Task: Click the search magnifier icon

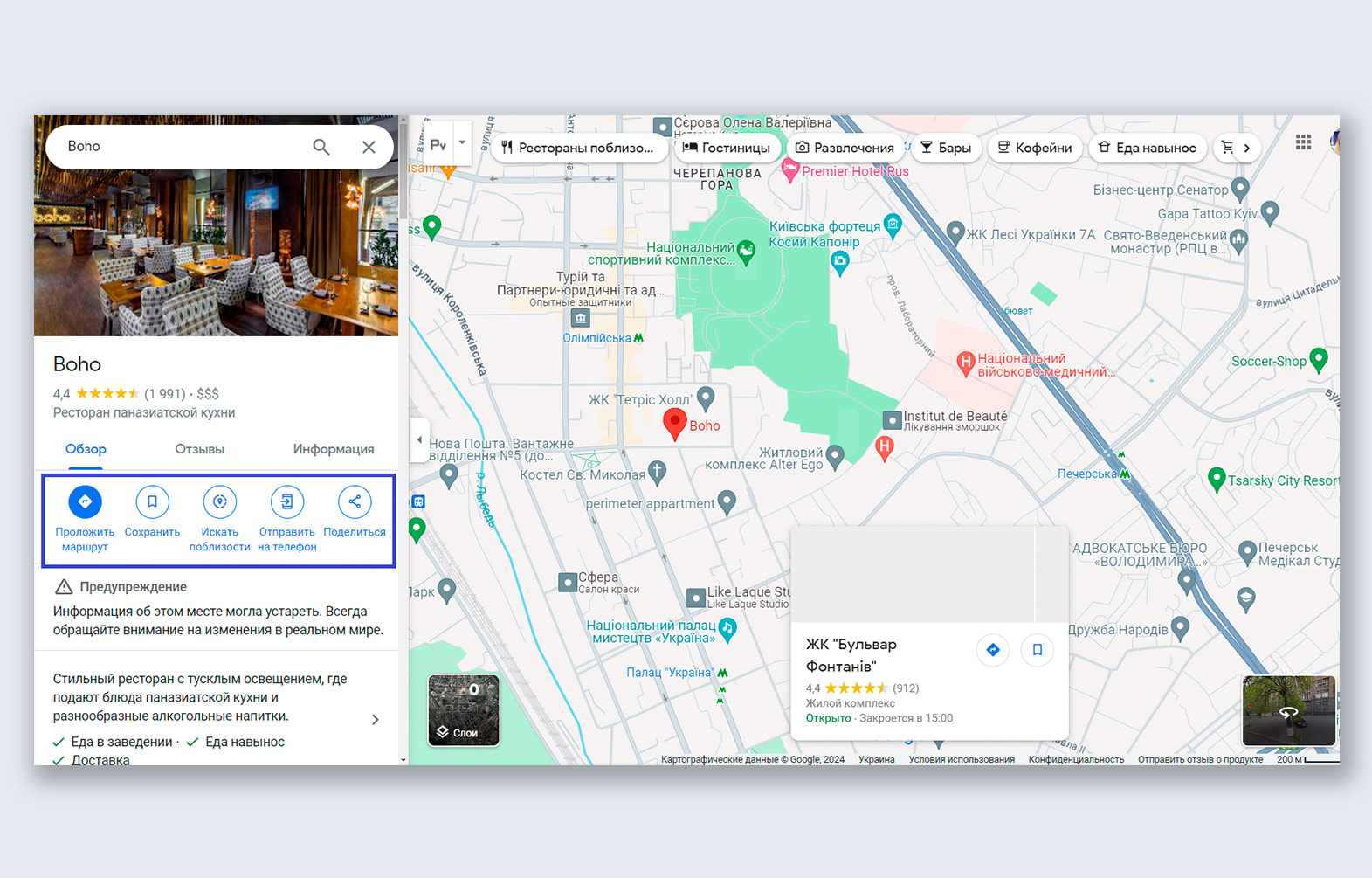Action: [x=321, y=147]
